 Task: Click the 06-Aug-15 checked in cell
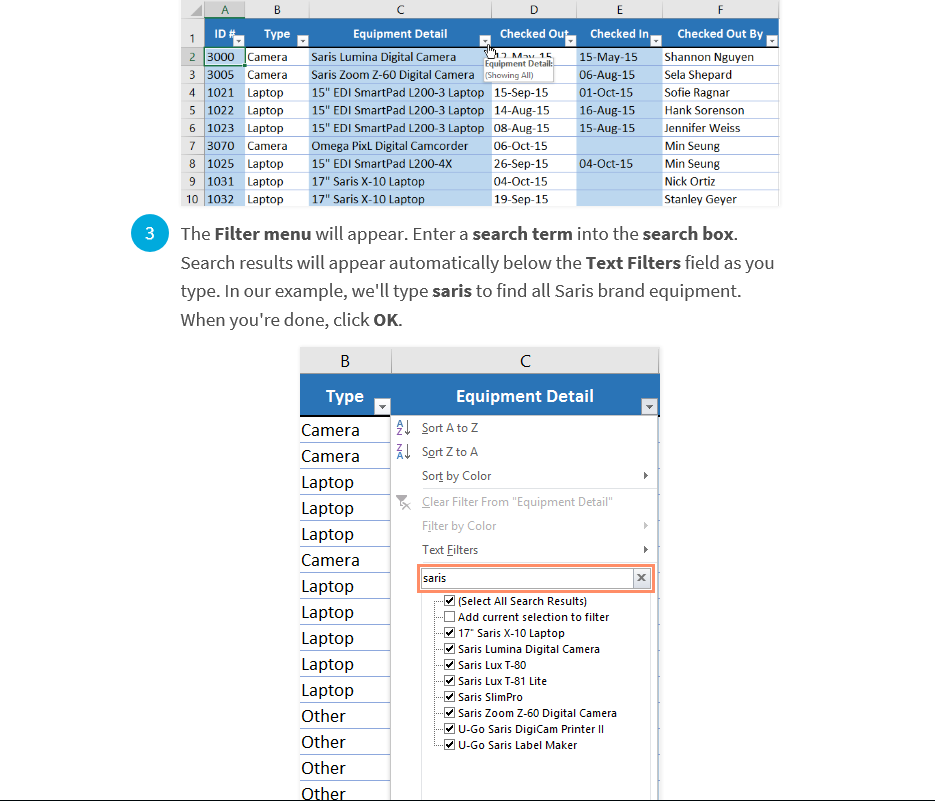(620, 75)
